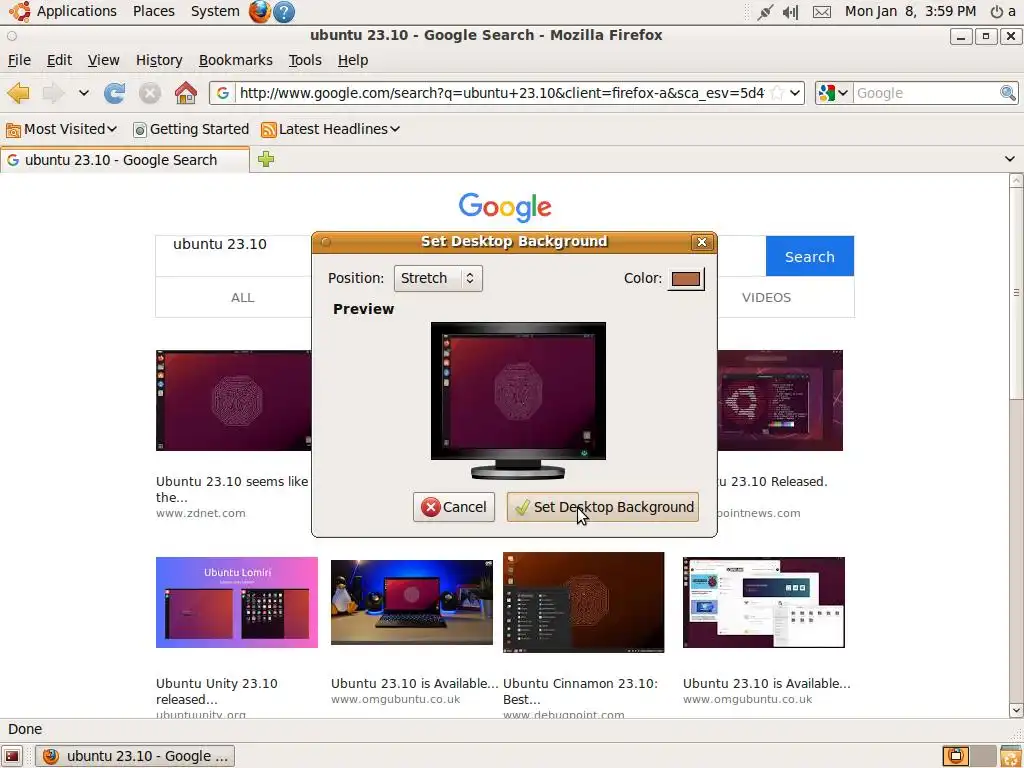Open the Bookmarks menu

(236, 60)
